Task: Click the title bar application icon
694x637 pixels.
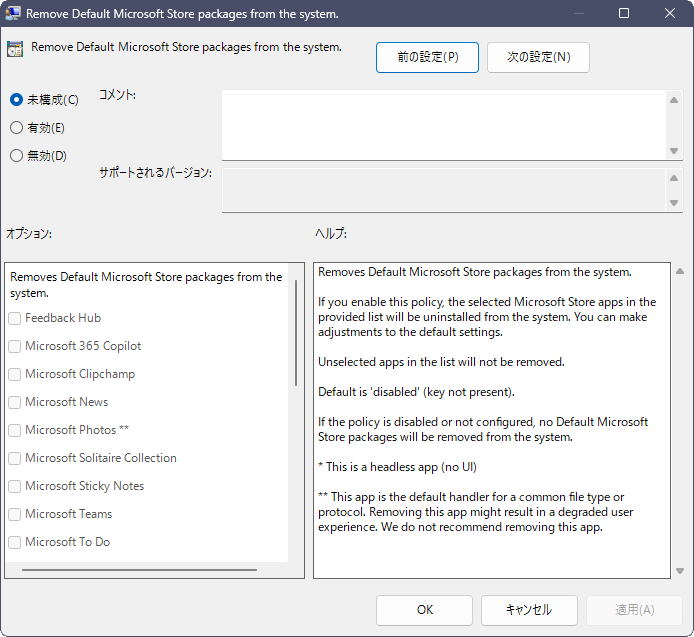Action: 12,13
